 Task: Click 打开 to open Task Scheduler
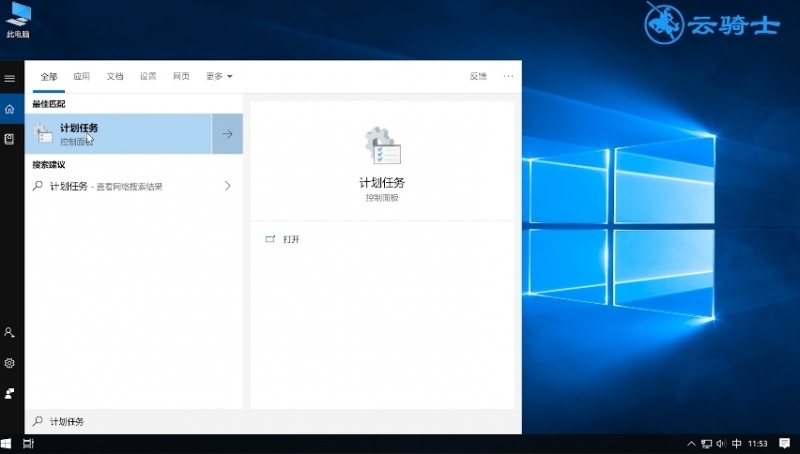[x=291, y=239]
